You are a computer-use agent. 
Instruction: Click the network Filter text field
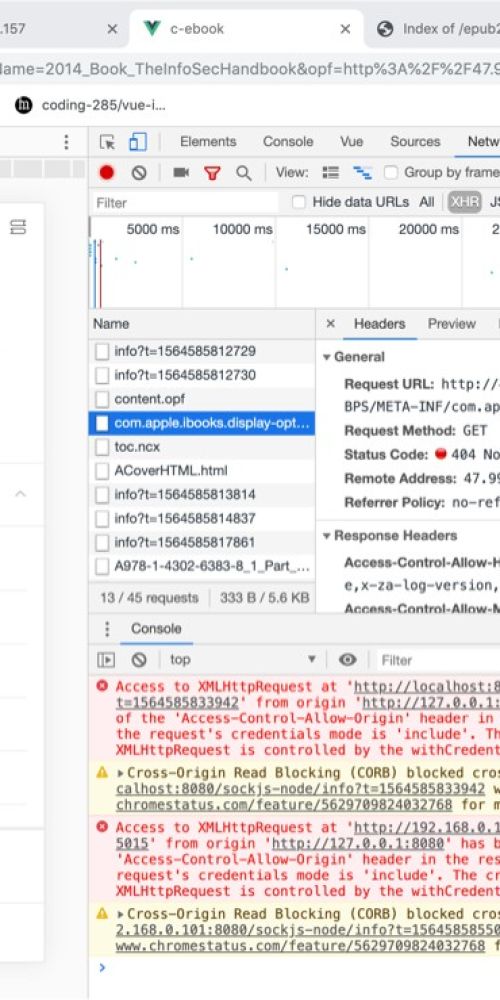point(186,203)
